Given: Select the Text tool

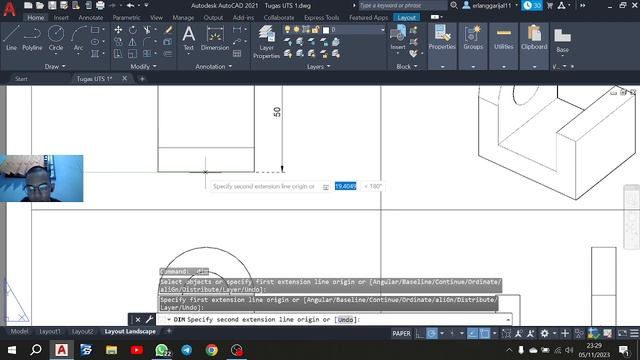Looking at the screenshot, I should [189, 38].
